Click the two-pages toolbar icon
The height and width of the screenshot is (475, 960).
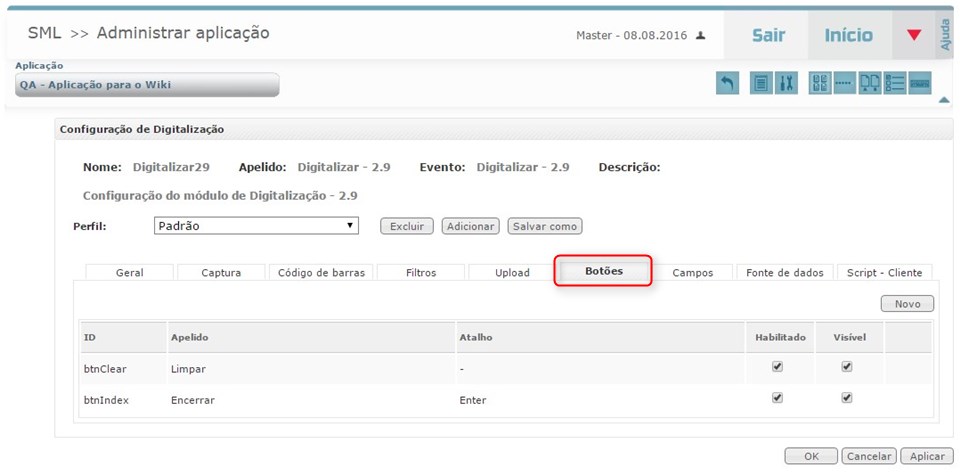pyautogui.click(x=870, y=84)
